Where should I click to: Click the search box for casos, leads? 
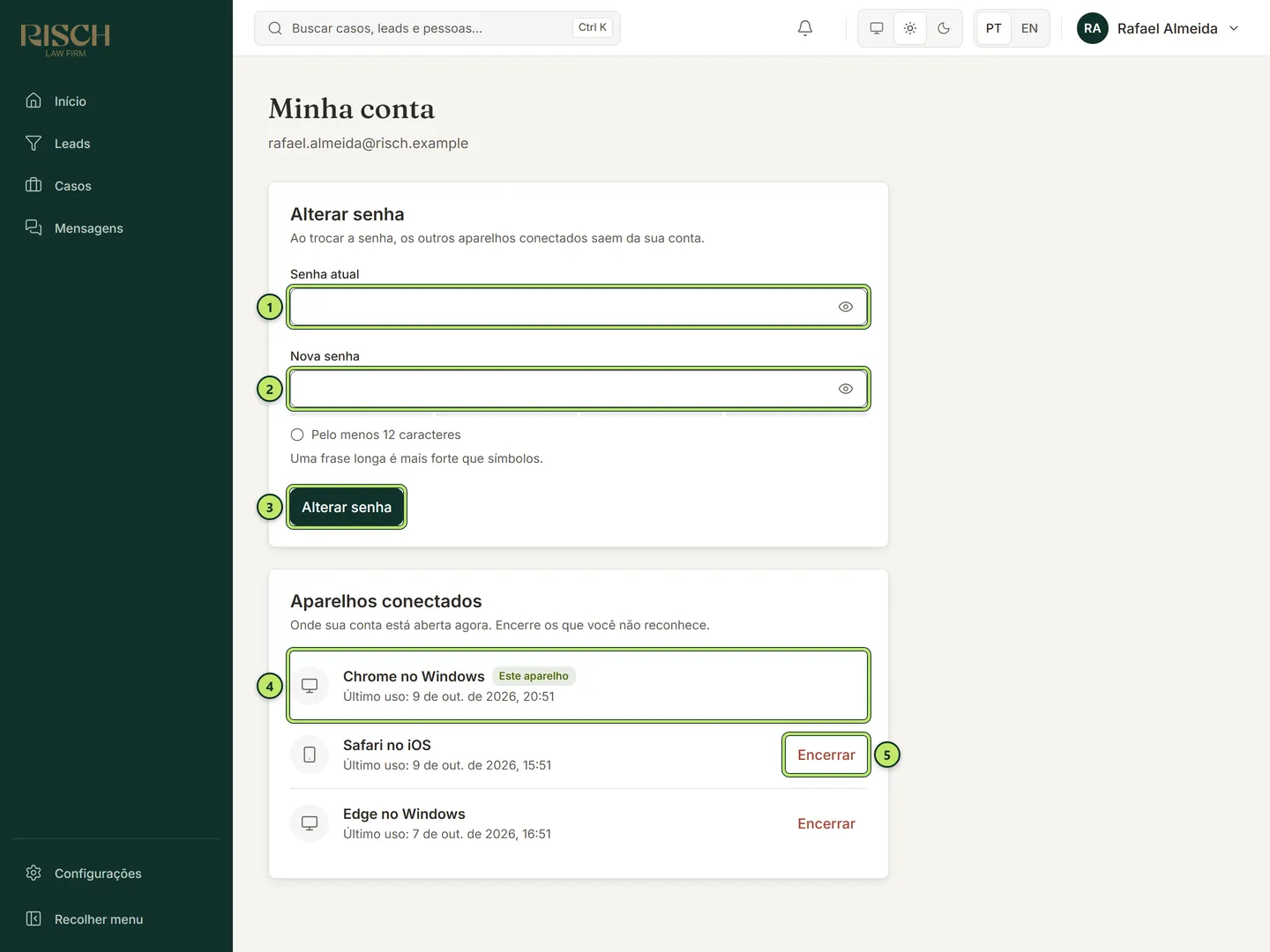(437, 28)
